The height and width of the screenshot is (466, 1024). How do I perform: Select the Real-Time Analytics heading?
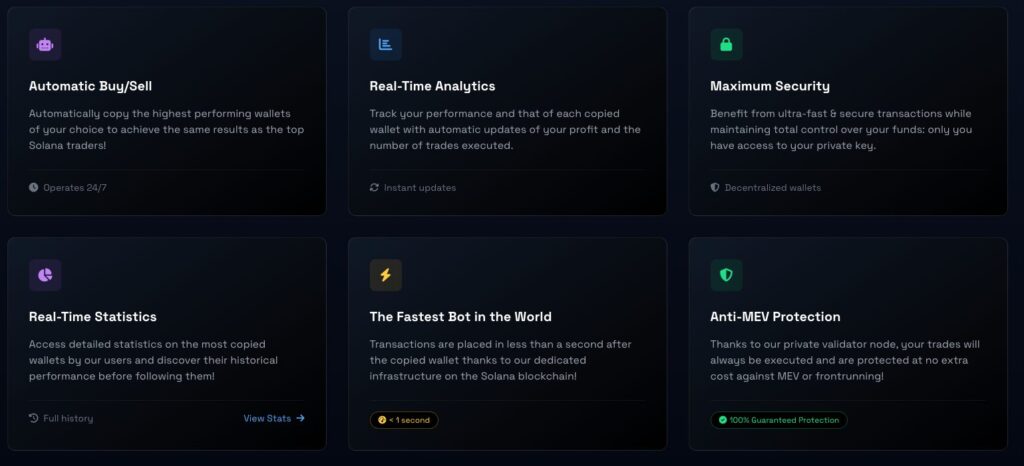pos(432,86)
